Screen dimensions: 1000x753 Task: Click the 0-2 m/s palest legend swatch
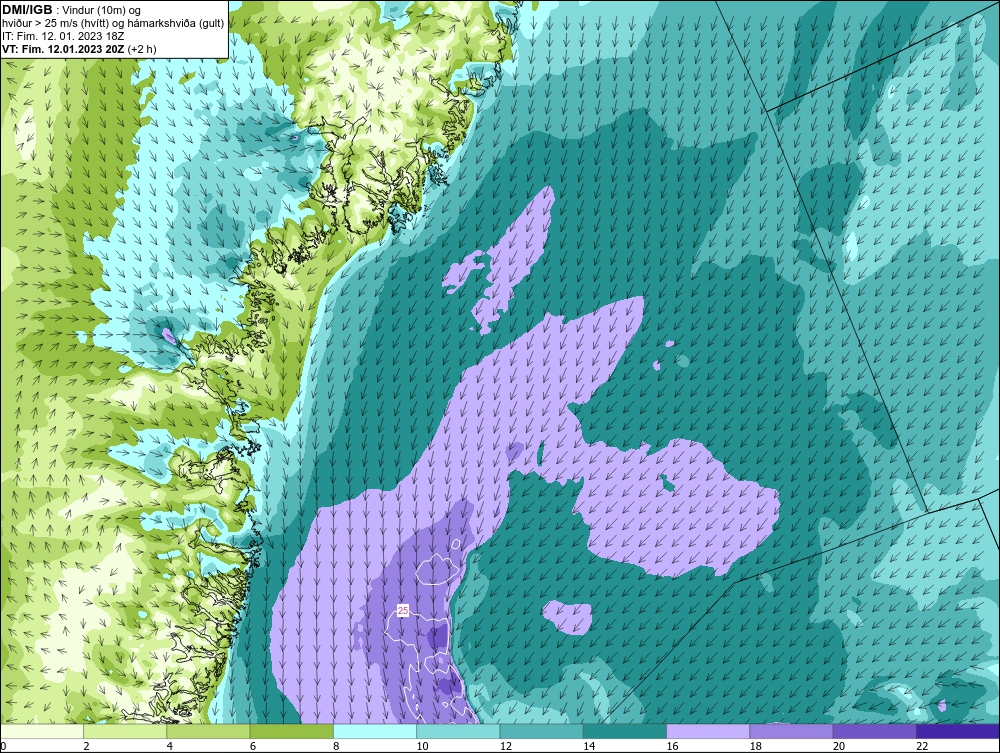click(x=41, y=731)
